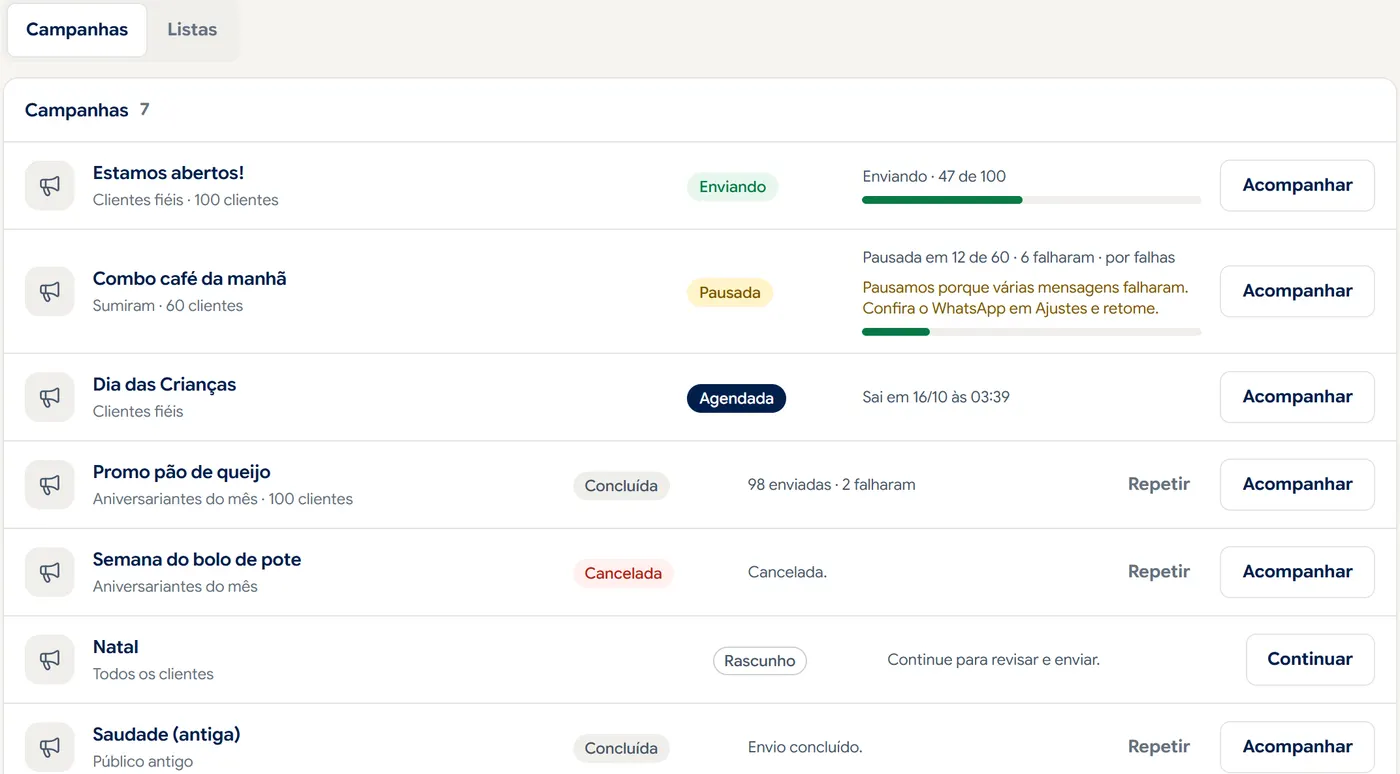The image size is (1400, 774).
Task: Click the text 'Sai em 16/10 às 03:39'
Action: pos(936,397)
